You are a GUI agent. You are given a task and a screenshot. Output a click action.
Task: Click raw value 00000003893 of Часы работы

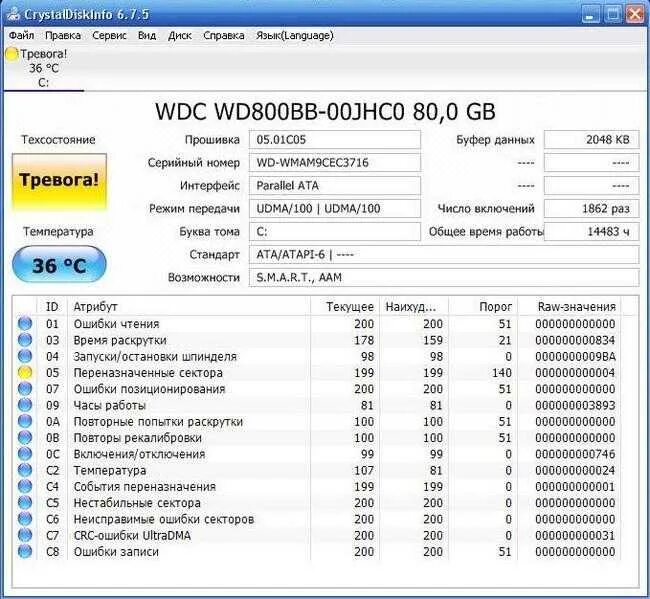(x=575, y=405)
